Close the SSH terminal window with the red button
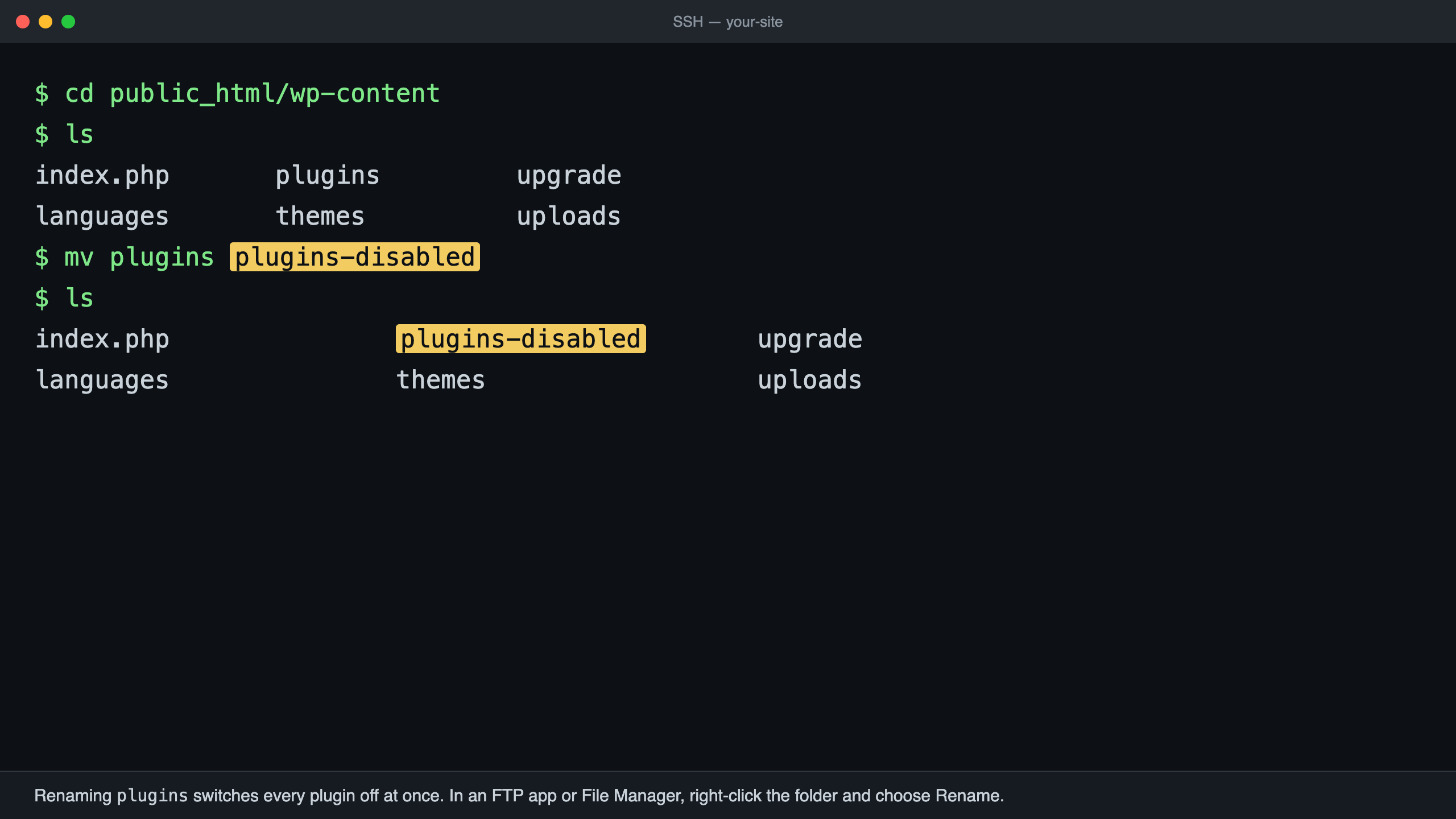 [23, 21]
